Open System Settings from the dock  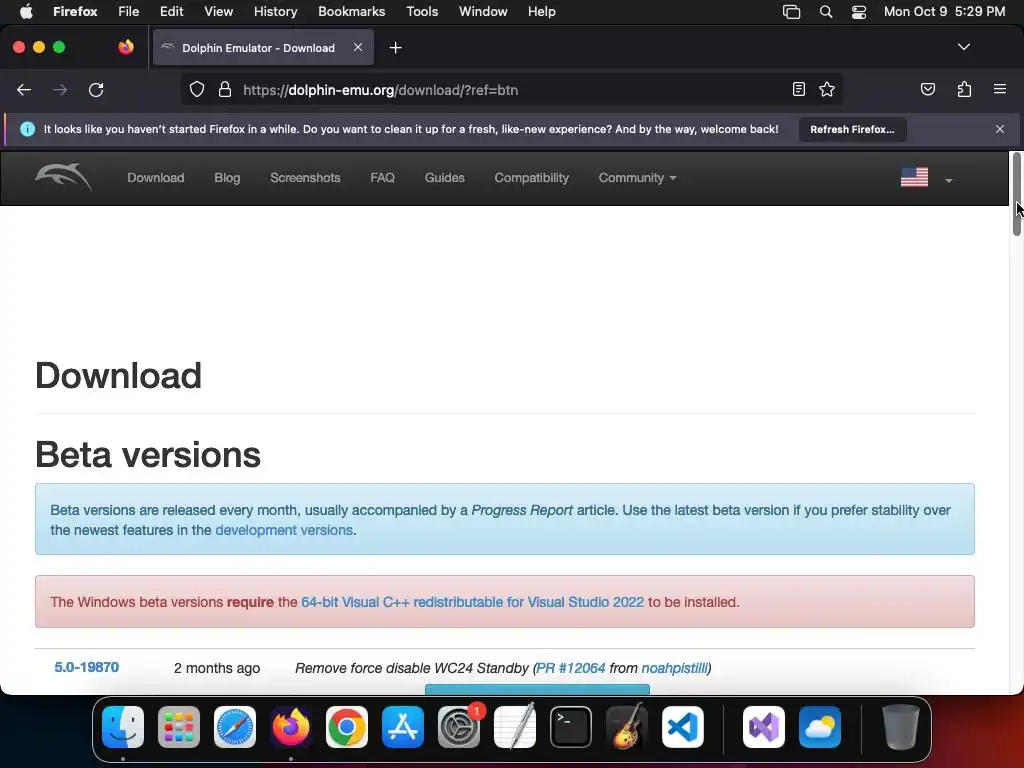(459, 727)
